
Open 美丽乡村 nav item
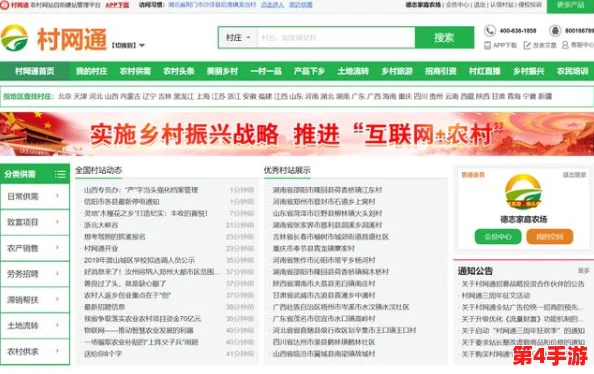tap(222, 71)
